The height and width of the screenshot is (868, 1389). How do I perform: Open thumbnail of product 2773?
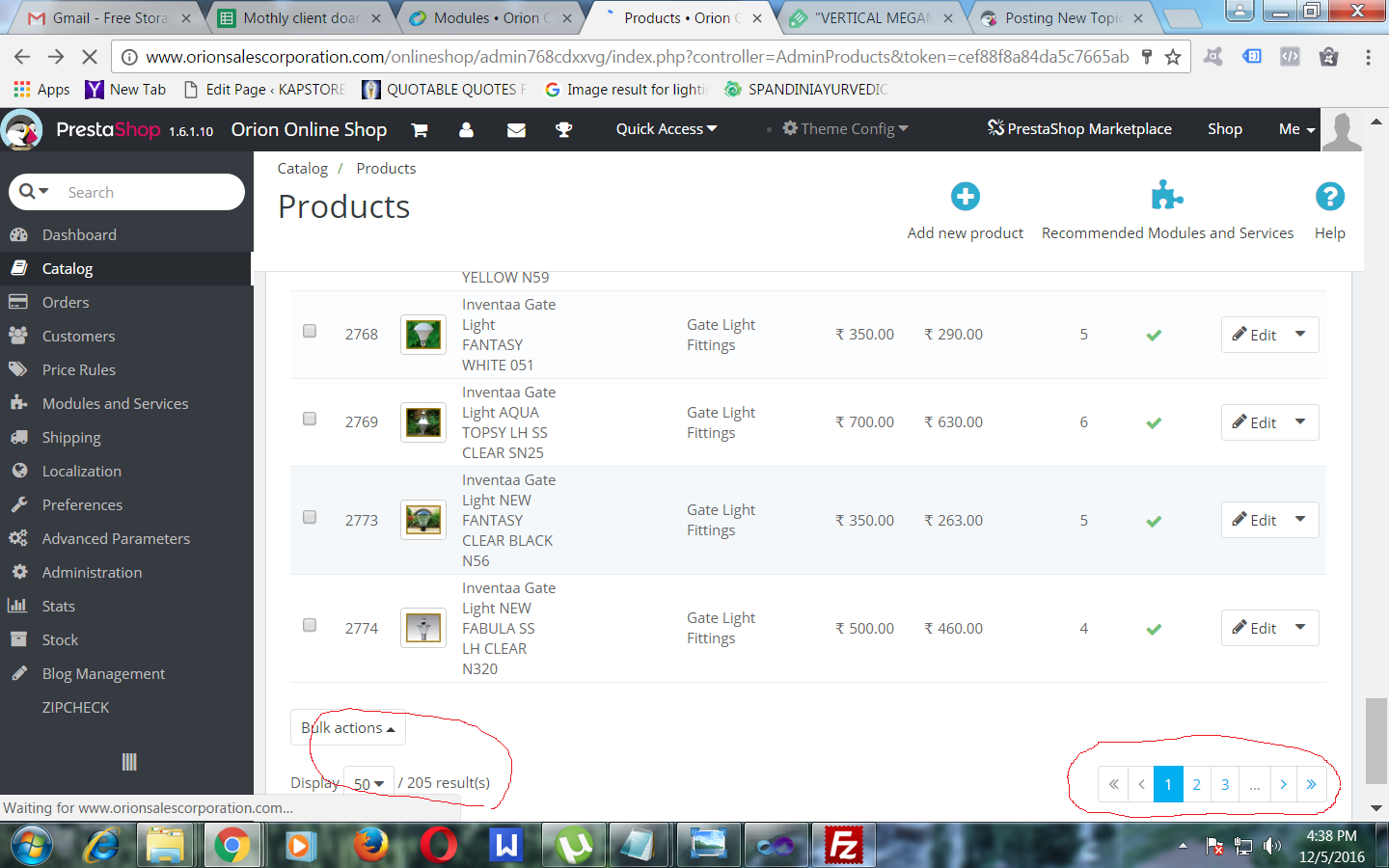pyautogui.click(x=423, y=520)
